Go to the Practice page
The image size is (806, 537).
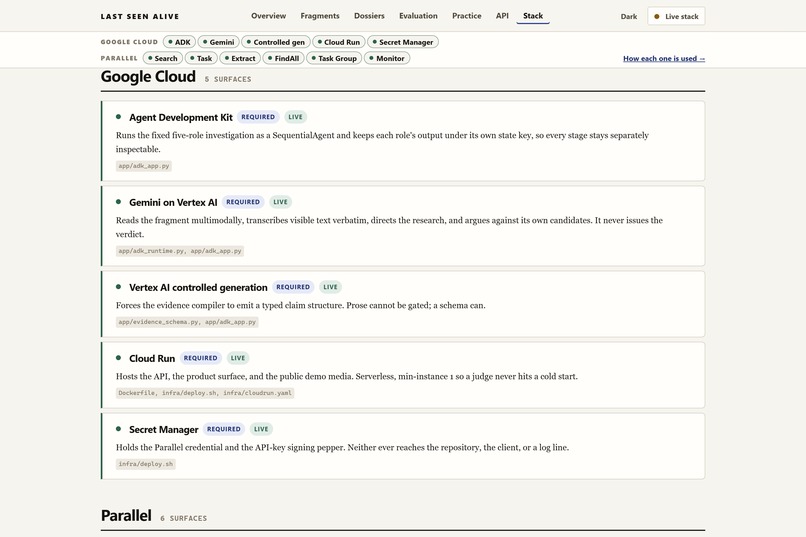[467, 16]
